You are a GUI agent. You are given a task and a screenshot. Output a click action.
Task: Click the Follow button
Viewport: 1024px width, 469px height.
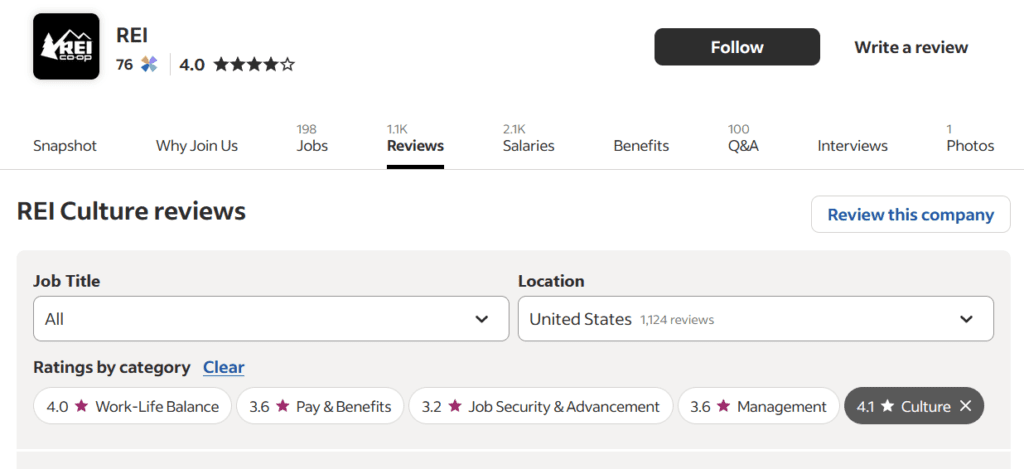(737, 47)
